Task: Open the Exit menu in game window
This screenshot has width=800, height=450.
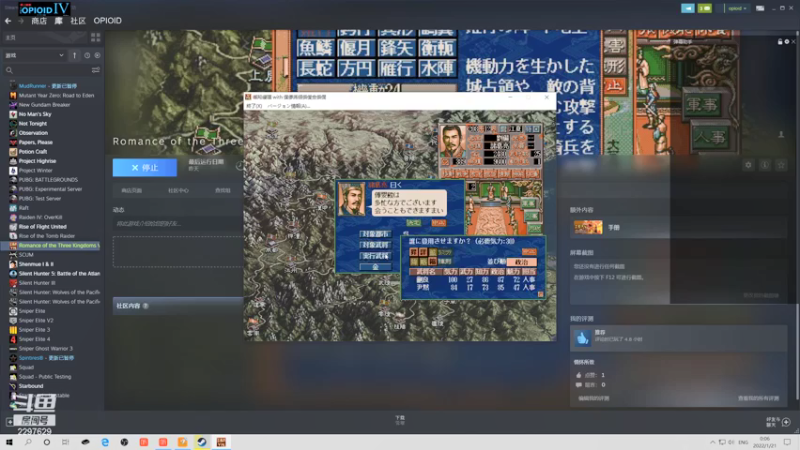Action: (x=254, y=106)
